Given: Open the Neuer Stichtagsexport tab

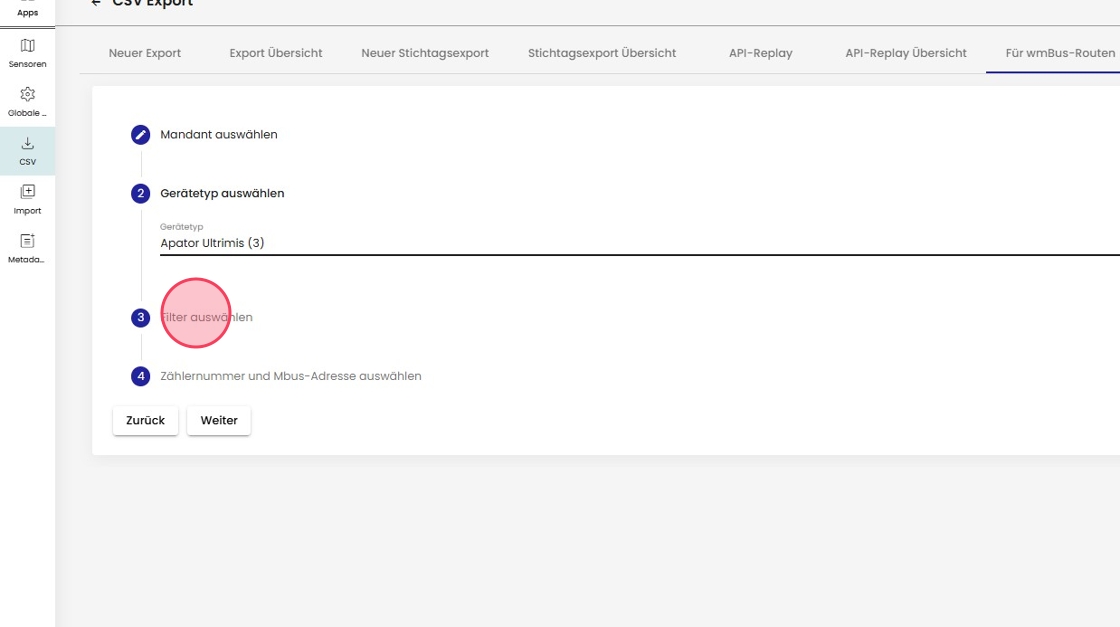Looking at the screenshot, I should [425, 53].
